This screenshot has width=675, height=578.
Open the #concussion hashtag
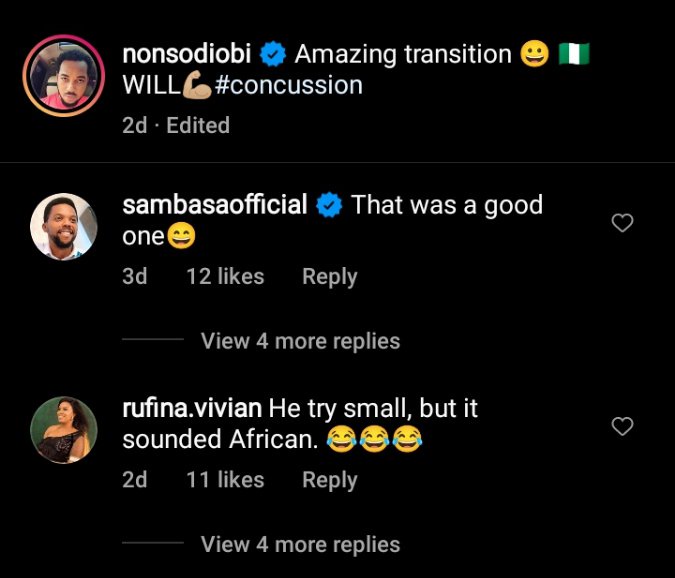point(288,85)
